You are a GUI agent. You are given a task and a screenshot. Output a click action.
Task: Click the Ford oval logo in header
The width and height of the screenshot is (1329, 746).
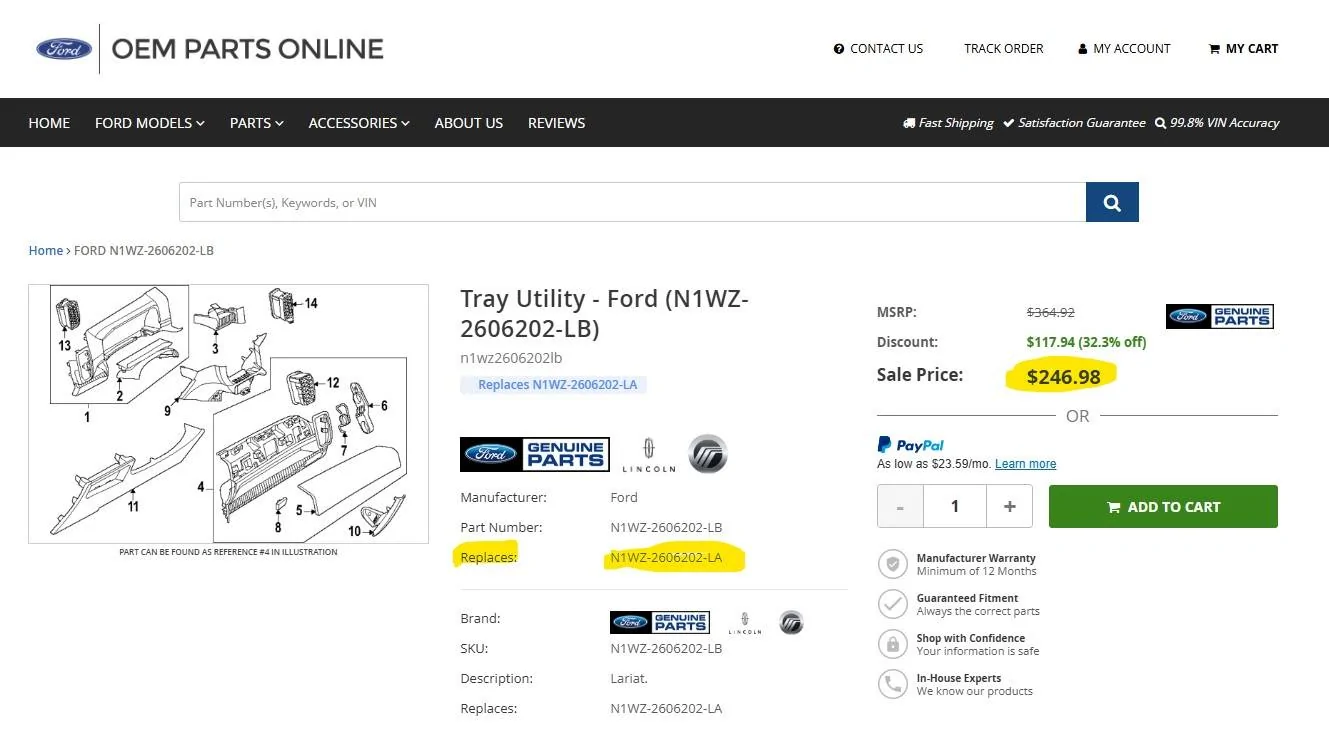pyautogui.click(x=64, y=48)
